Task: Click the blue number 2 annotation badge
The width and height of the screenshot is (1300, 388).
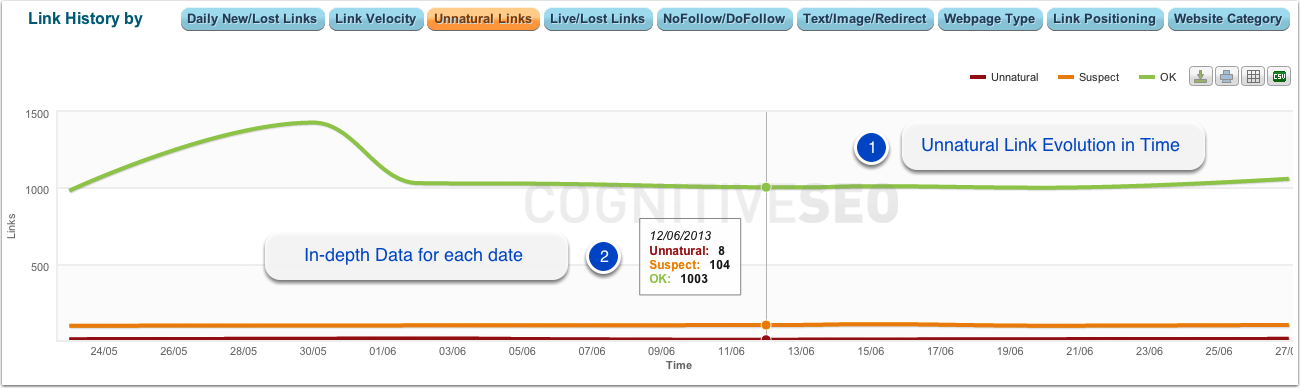Action: (x=603, y=257)
